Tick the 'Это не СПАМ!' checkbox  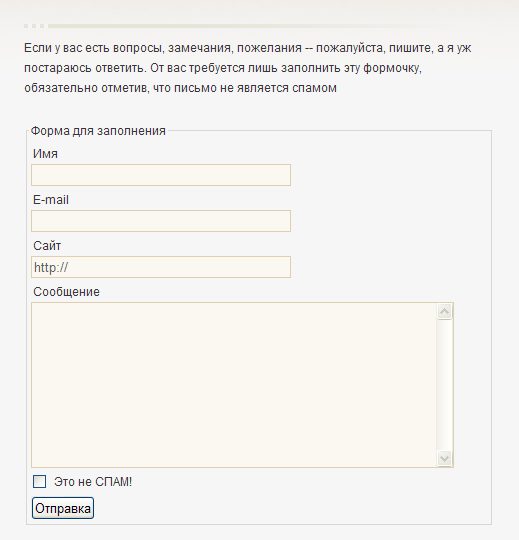point(39,481)
